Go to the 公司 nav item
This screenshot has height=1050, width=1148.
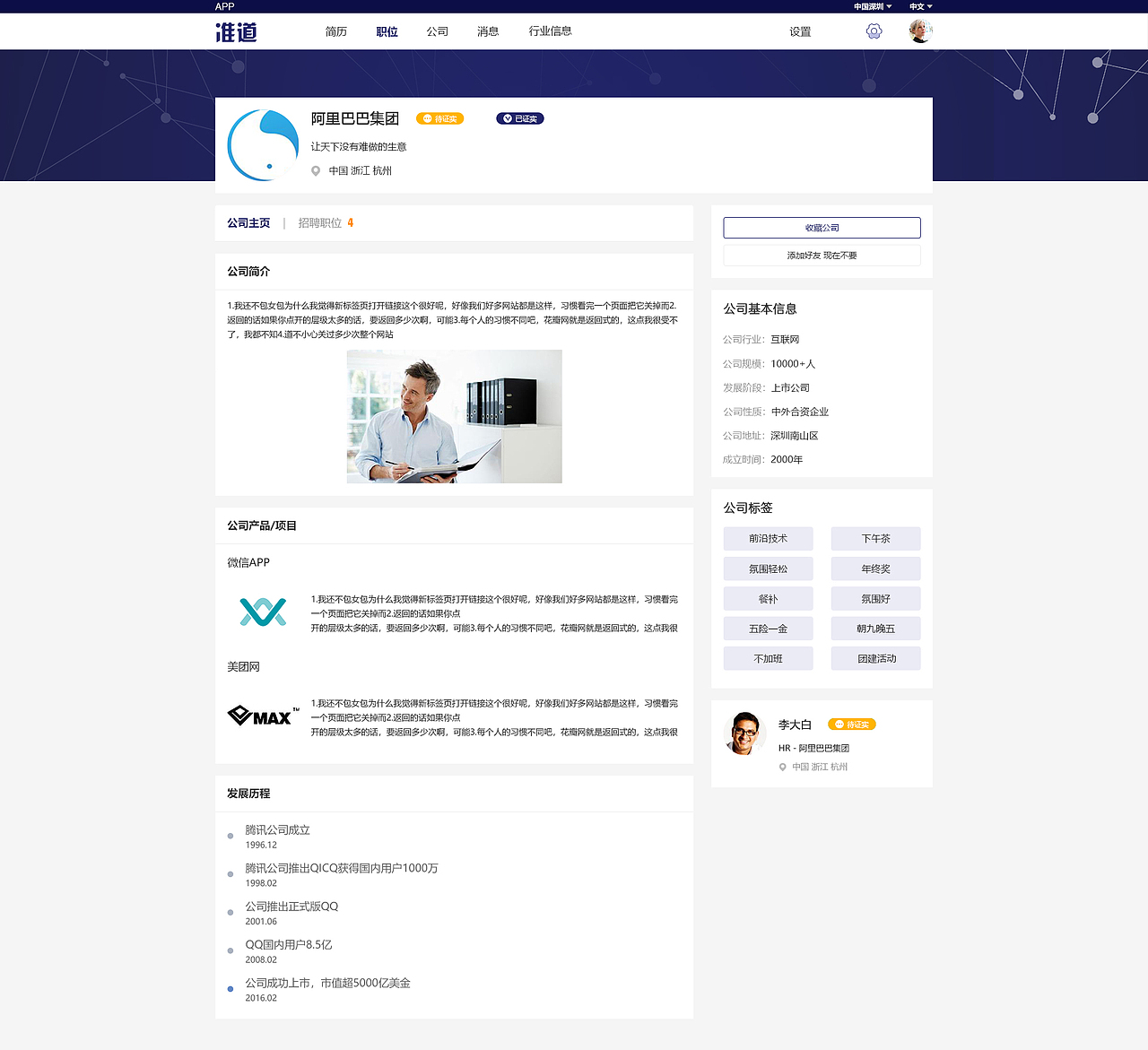[x=438, y=31]
